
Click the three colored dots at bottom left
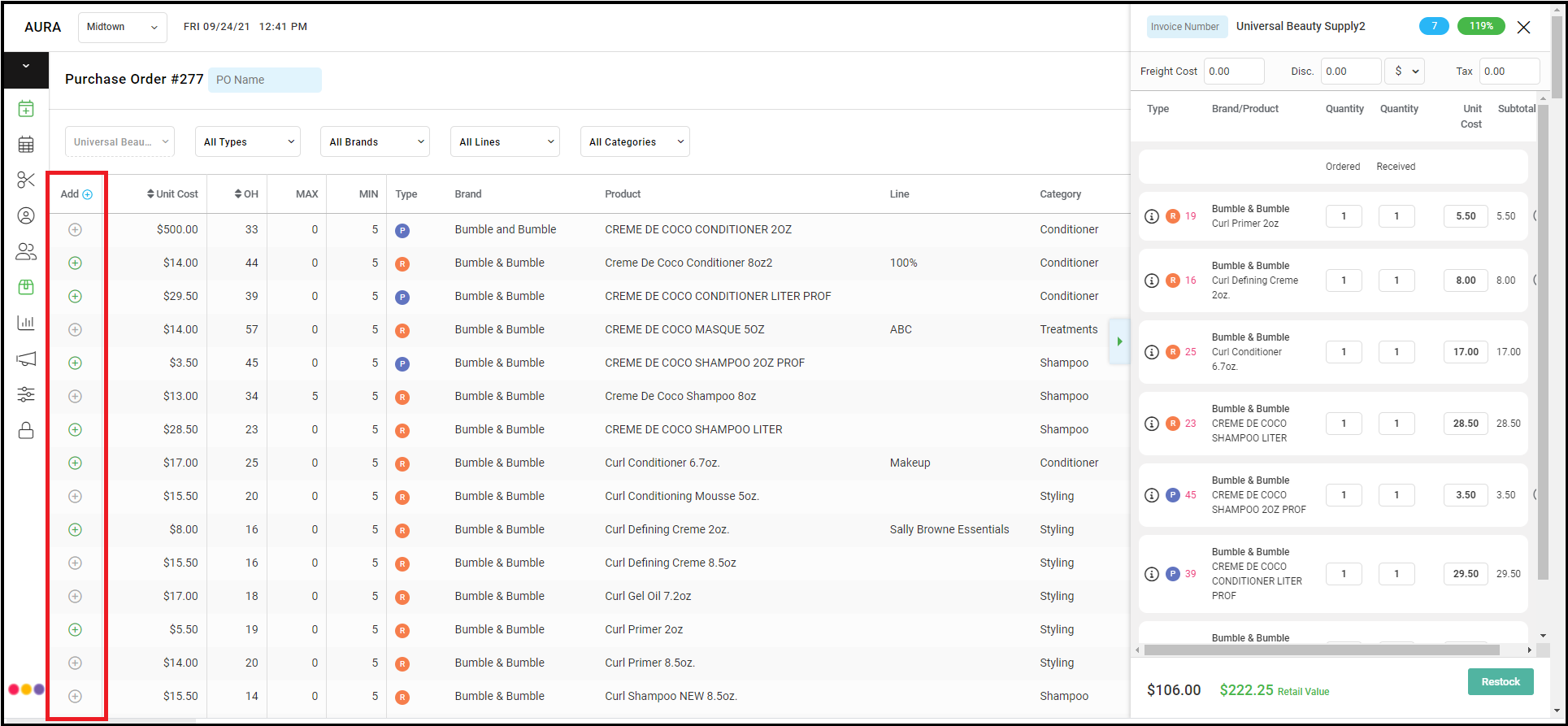26,689
